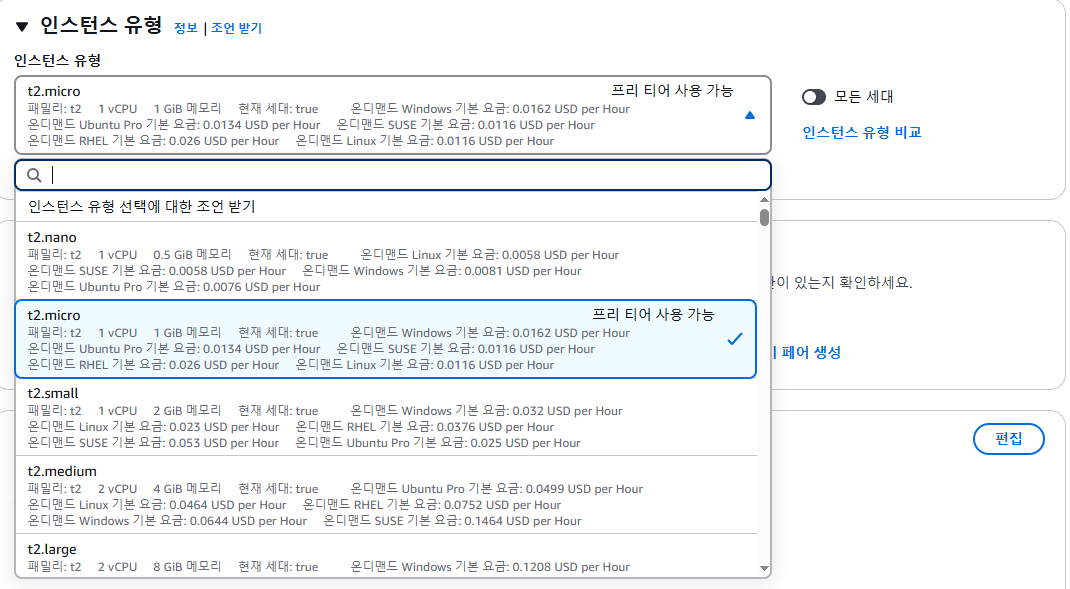Open the 페어 생성 link
1070x589 pixels.
pyautogui.click(x=811, y=352)
